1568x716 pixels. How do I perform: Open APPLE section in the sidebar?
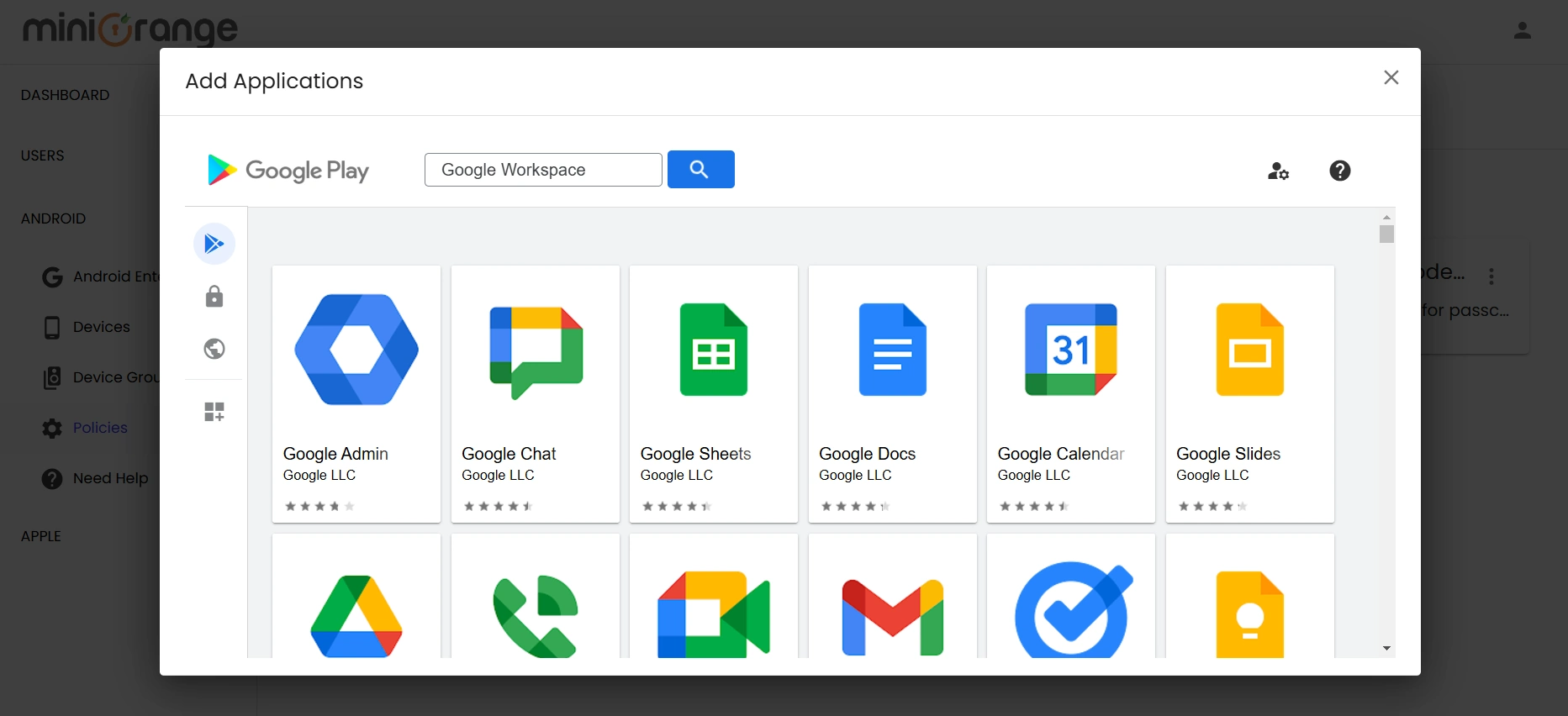40,536
